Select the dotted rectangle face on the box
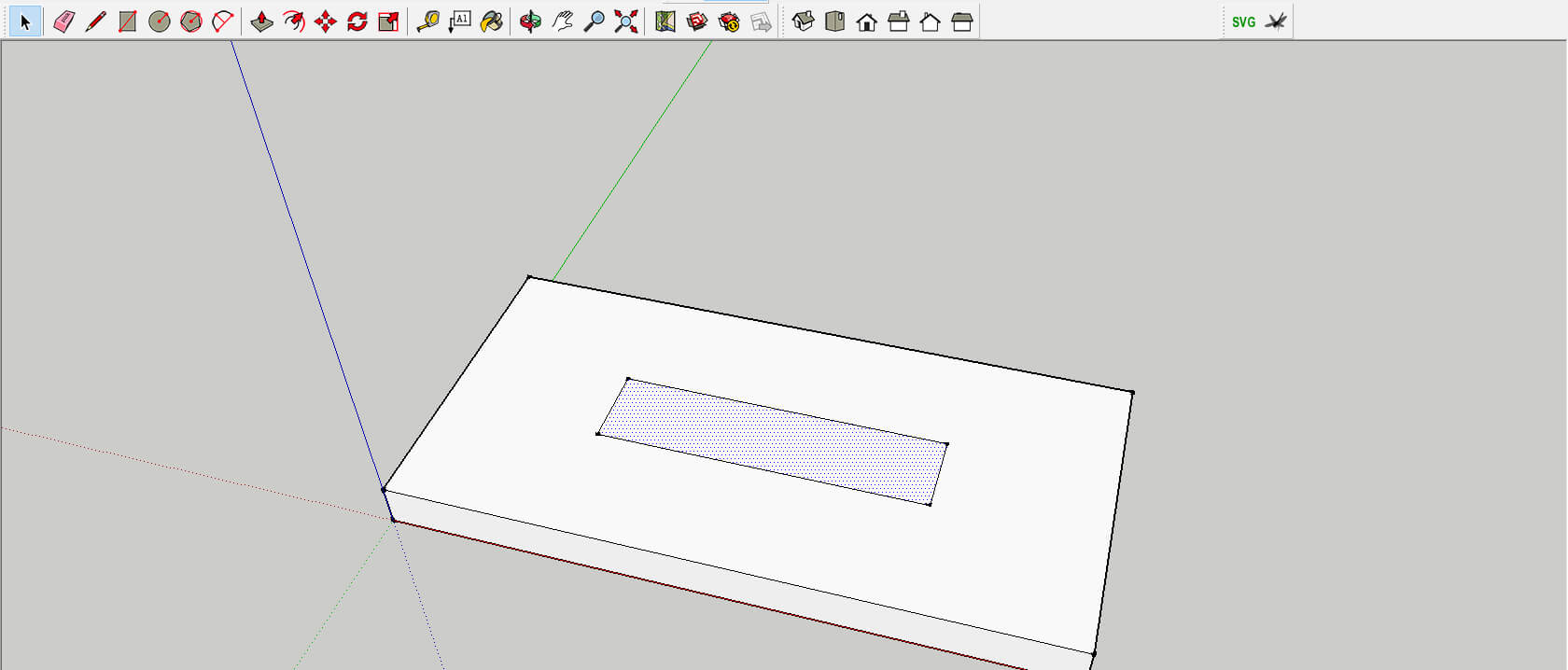 (x=773, y=440)
